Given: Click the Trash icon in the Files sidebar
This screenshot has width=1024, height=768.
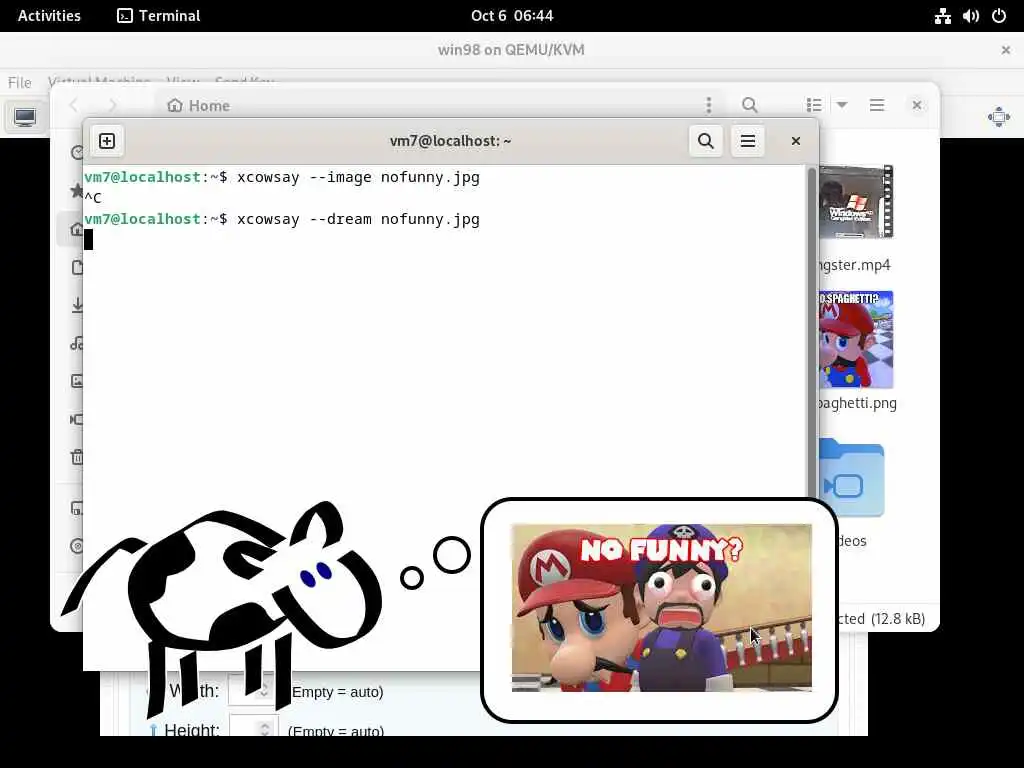Looking at the screenshot, I should pos(77,457).
